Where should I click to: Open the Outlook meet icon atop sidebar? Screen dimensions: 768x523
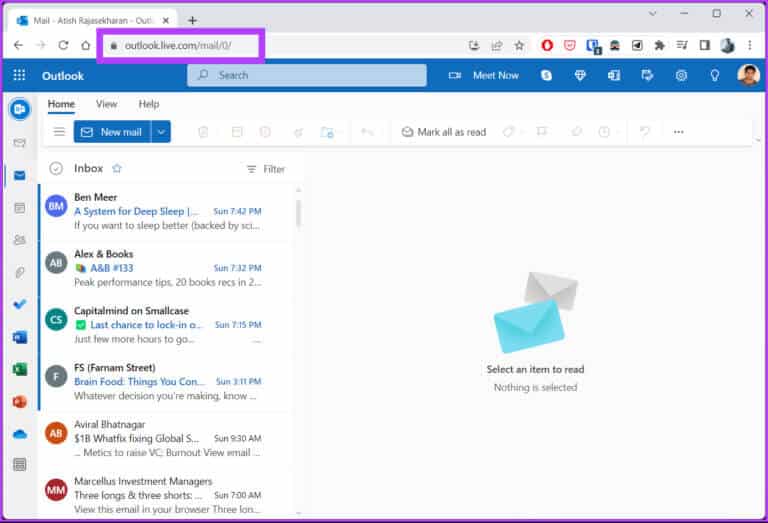[20, 109]
